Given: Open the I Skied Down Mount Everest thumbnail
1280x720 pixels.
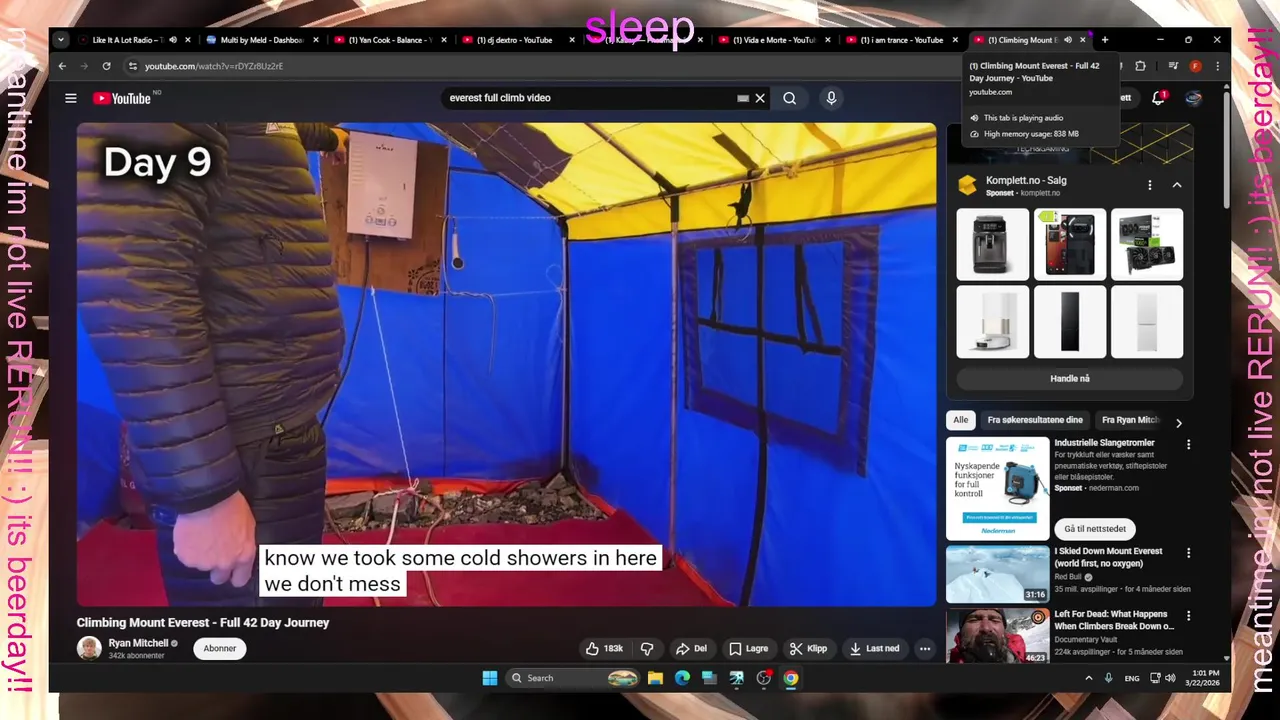Looking at the screenshot, I should [998, 574].
